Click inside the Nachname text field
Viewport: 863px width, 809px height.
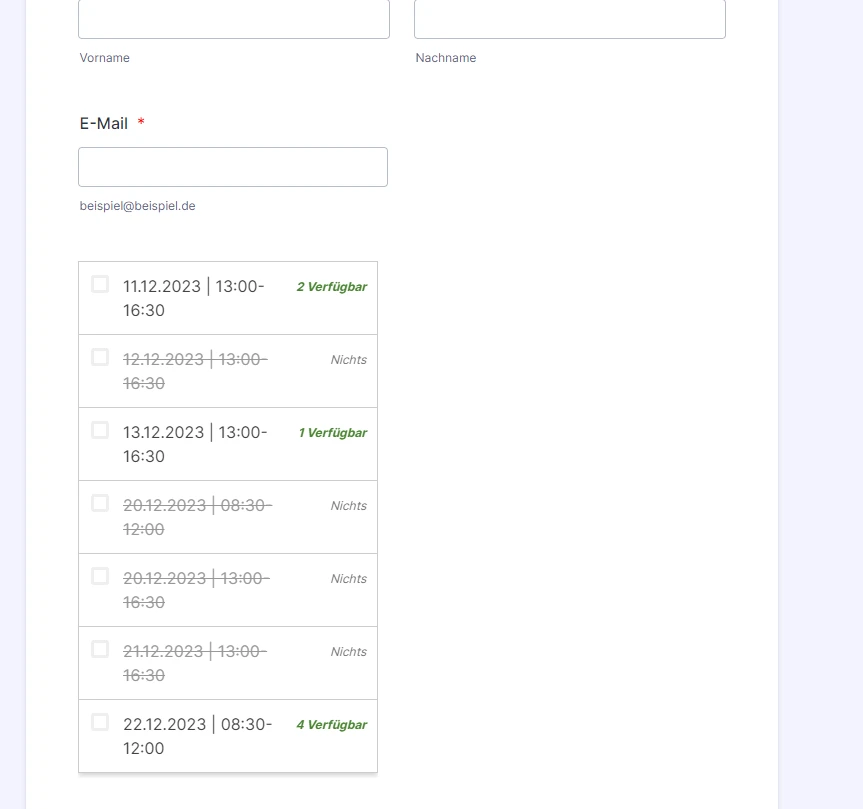coord(569,18)
